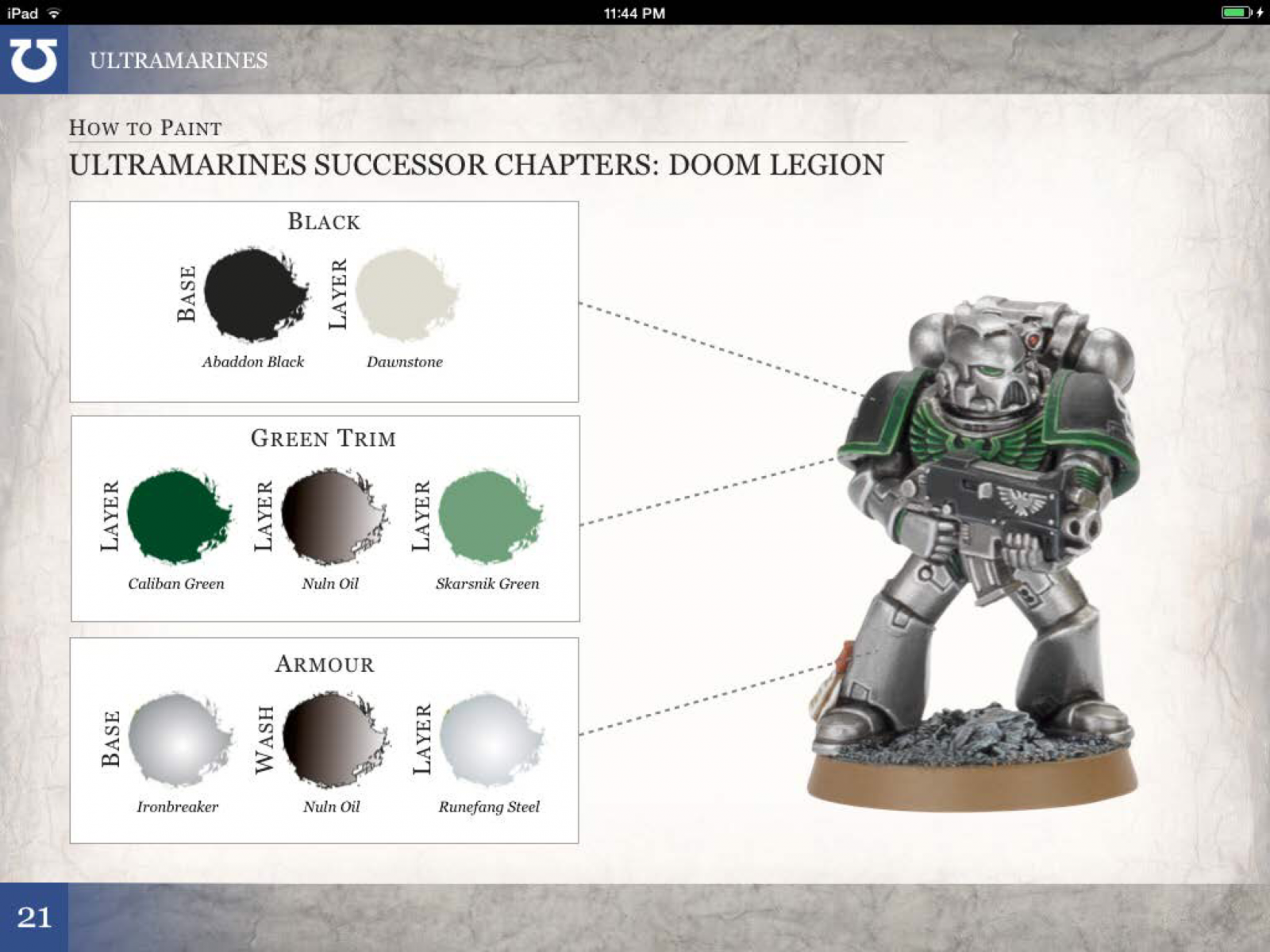Tap the 'Abaddon Black' paint name label
The width and height of the screenshot is (1270, 952).
click(252, 362)
